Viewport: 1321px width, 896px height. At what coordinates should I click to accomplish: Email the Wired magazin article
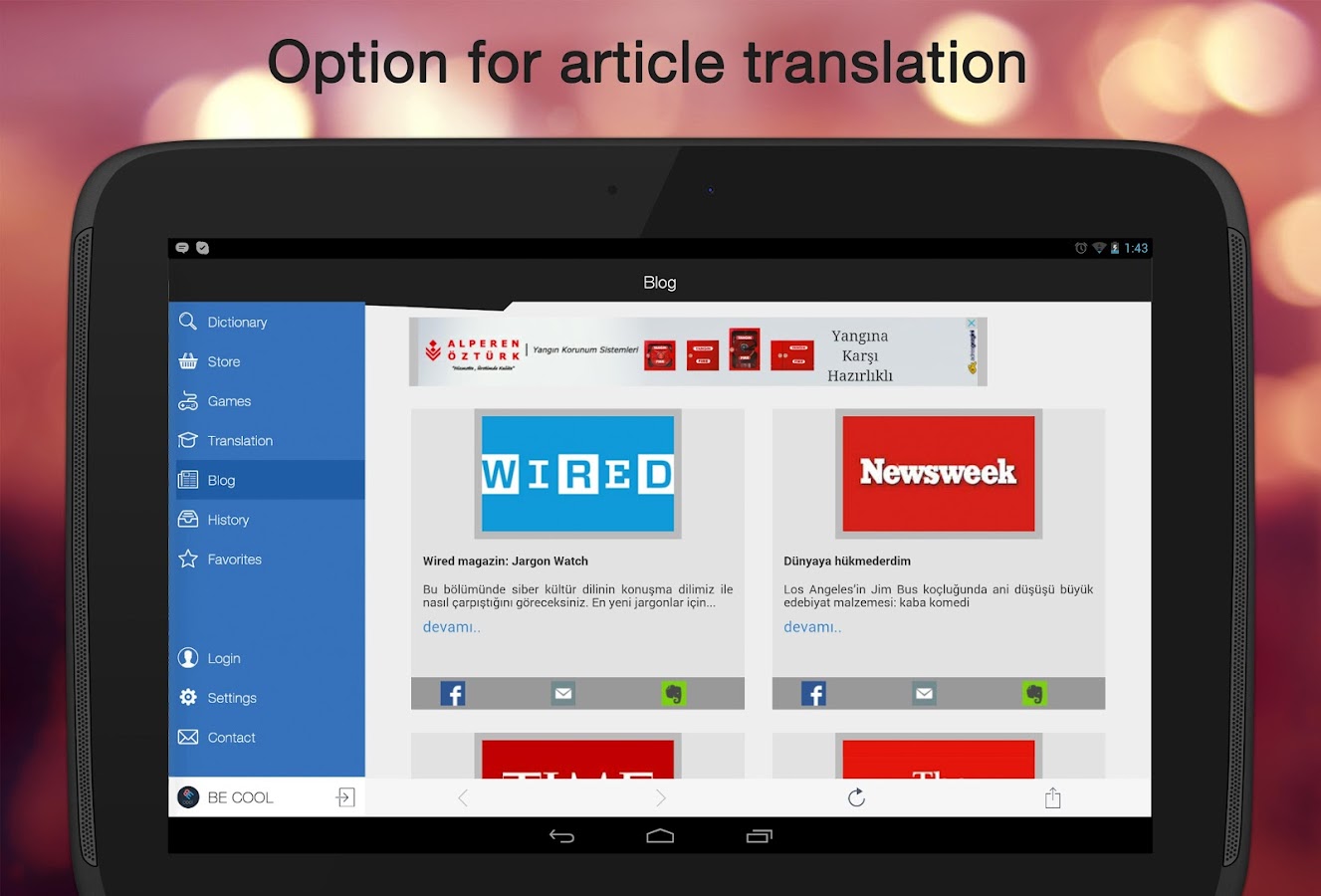[x=563, y=694]
